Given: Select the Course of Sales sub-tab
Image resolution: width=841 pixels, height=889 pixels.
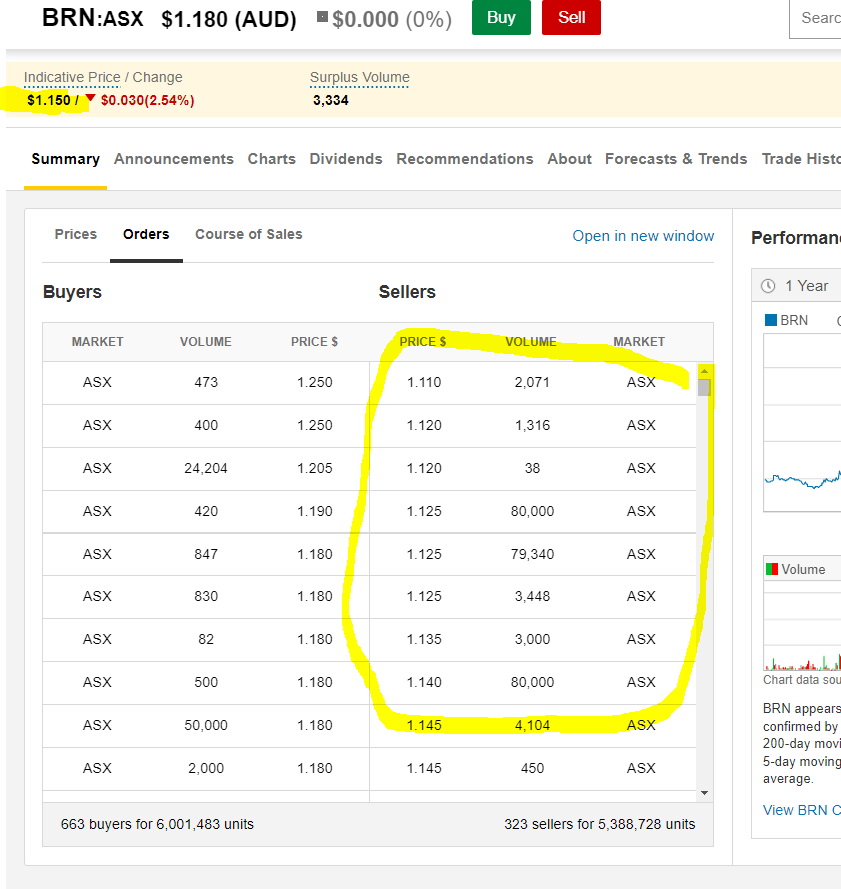Looking at the screenshot, I should tap(248, 234).
